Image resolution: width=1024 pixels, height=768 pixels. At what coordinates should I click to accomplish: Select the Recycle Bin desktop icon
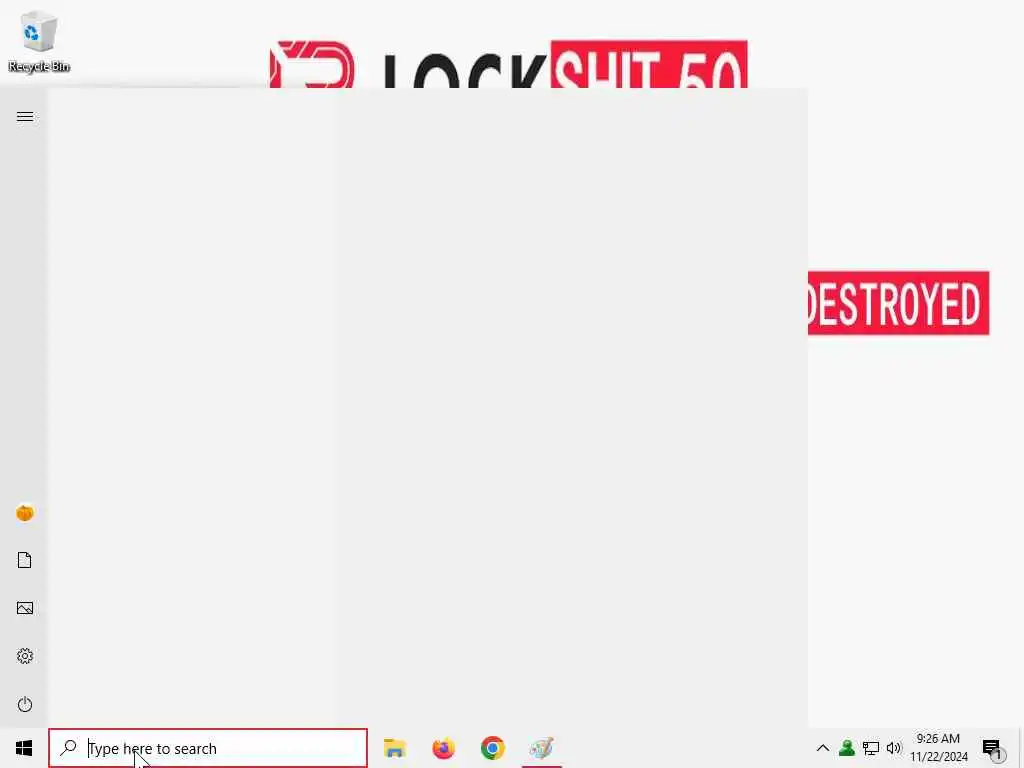pos(39,42)
